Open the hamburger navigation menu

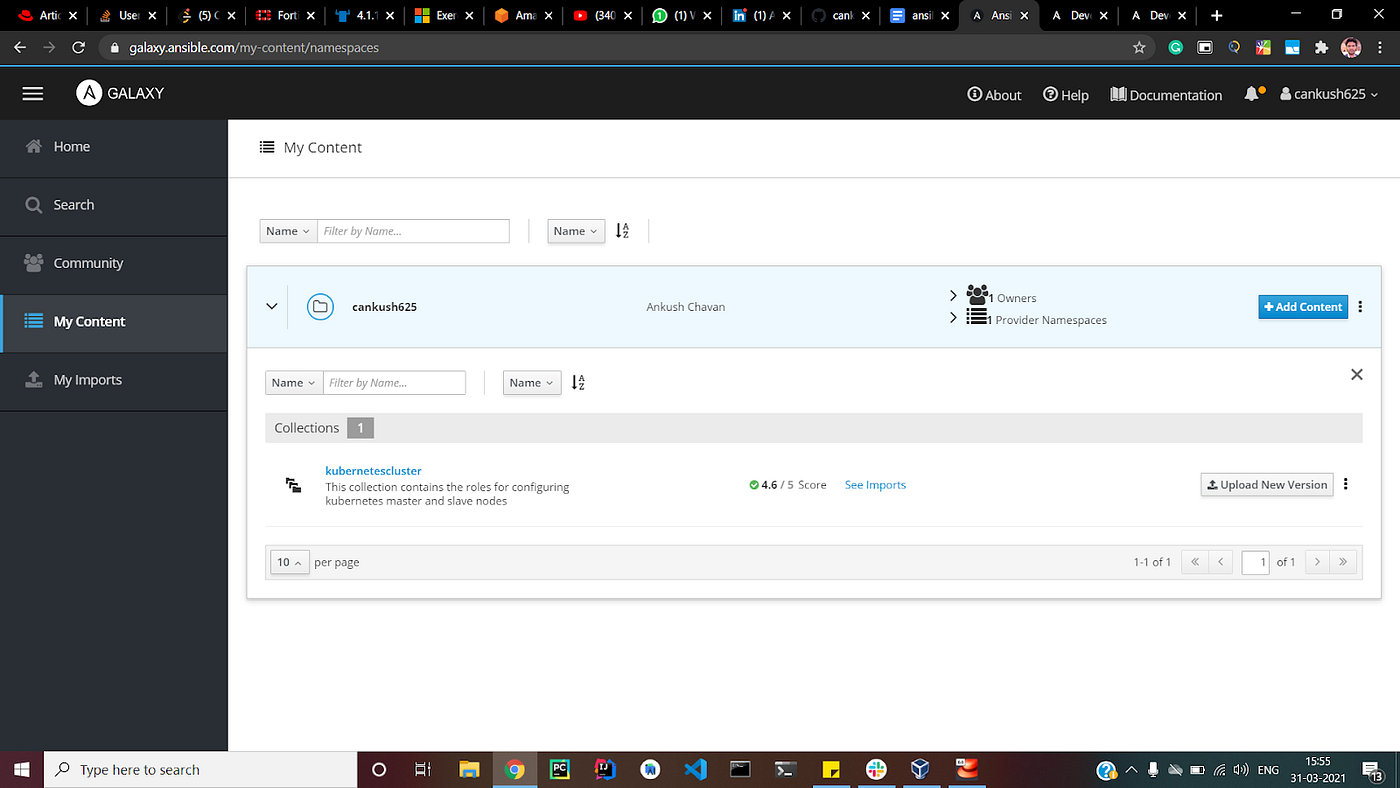[33, 93]
